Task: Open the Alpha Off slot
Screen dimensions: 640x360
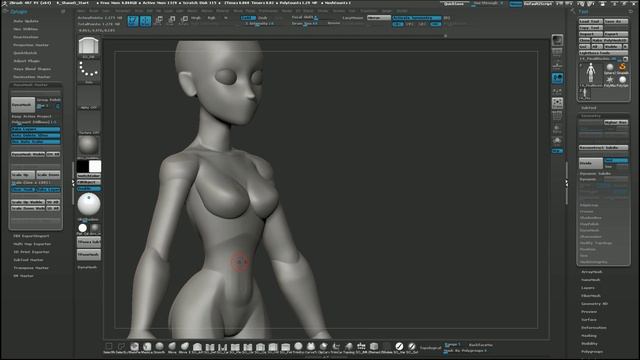Action: (x=89, y=97)
